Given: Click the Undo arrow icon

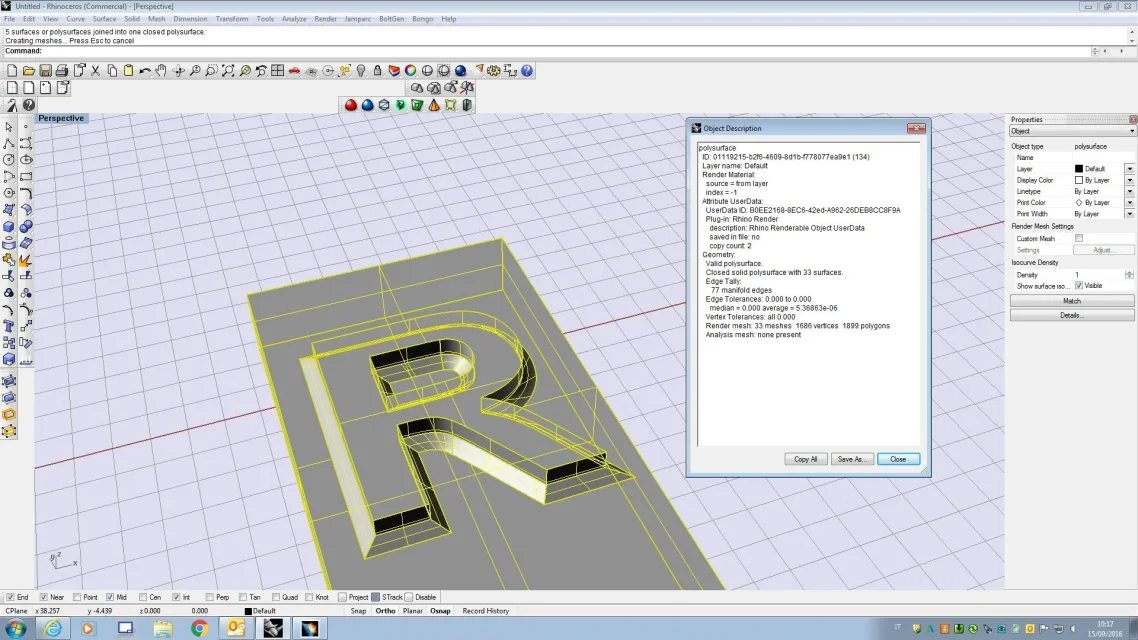Looking at the screenshot, I should point(144,70).
